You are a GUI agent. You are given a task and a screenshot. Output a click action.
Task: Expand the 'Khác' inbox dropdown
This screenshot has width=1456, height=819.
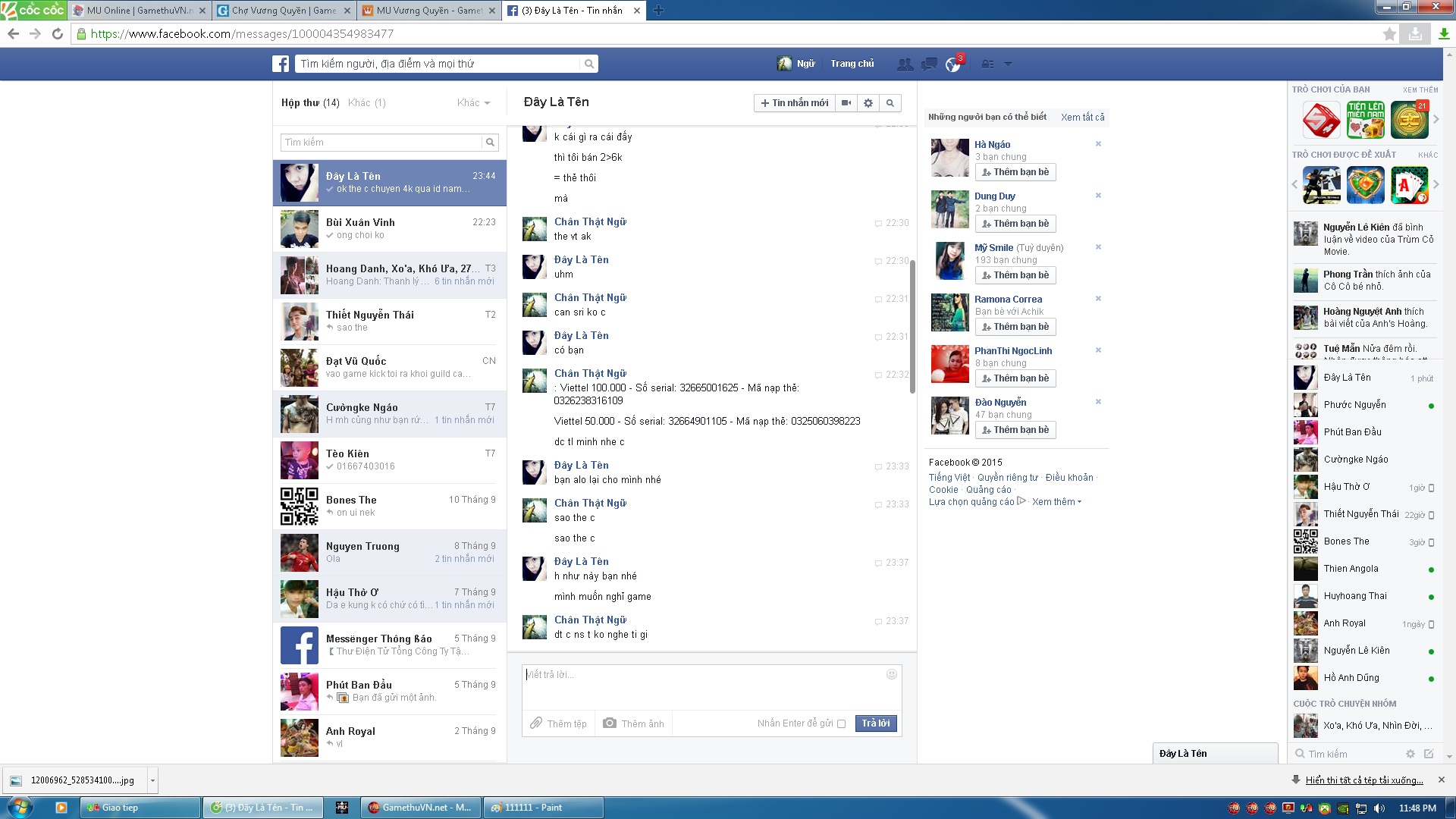point(474,103)
